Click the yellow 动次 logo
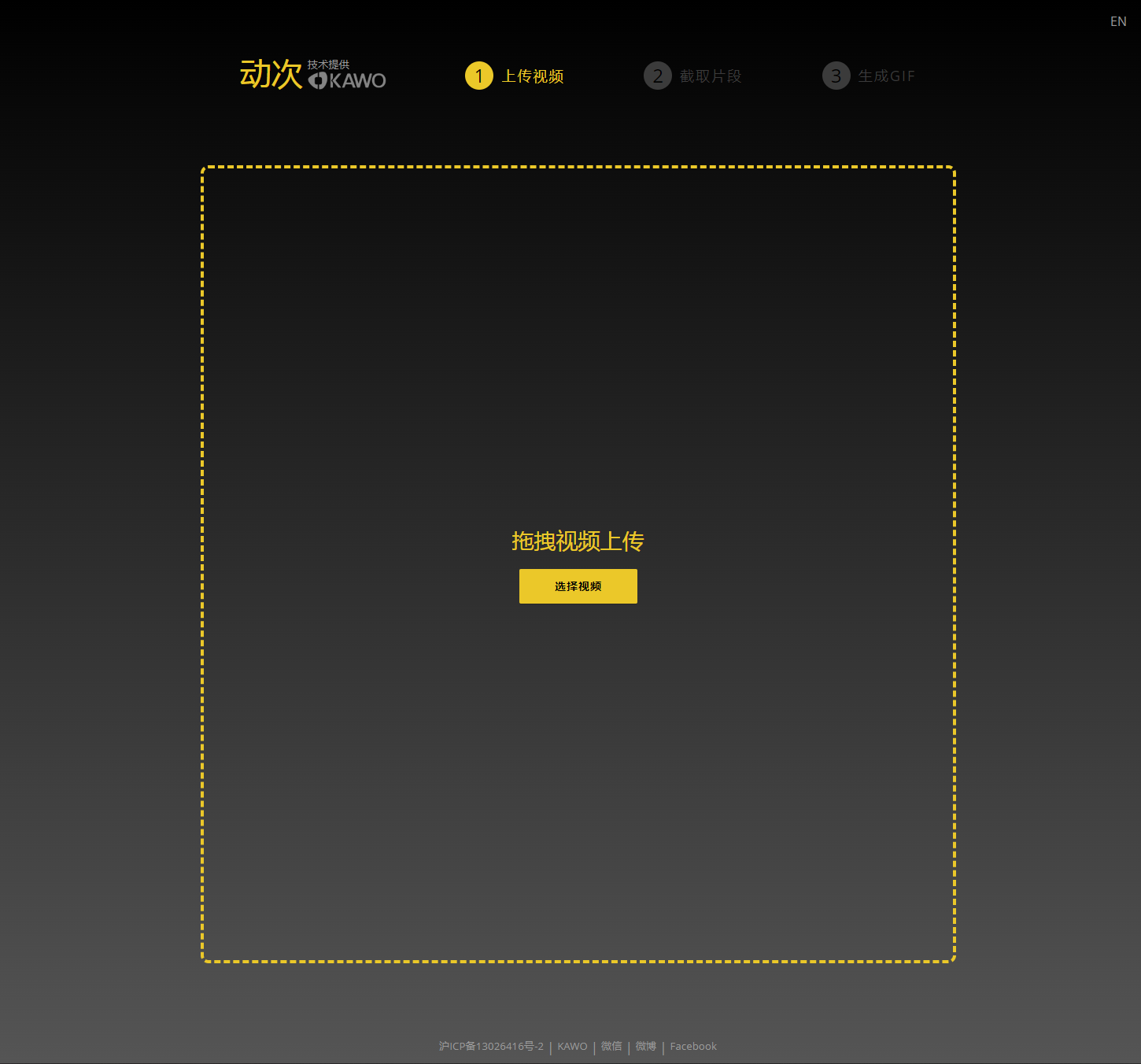The width and height of the screenshot is (1141, 1064). point(271,75)
